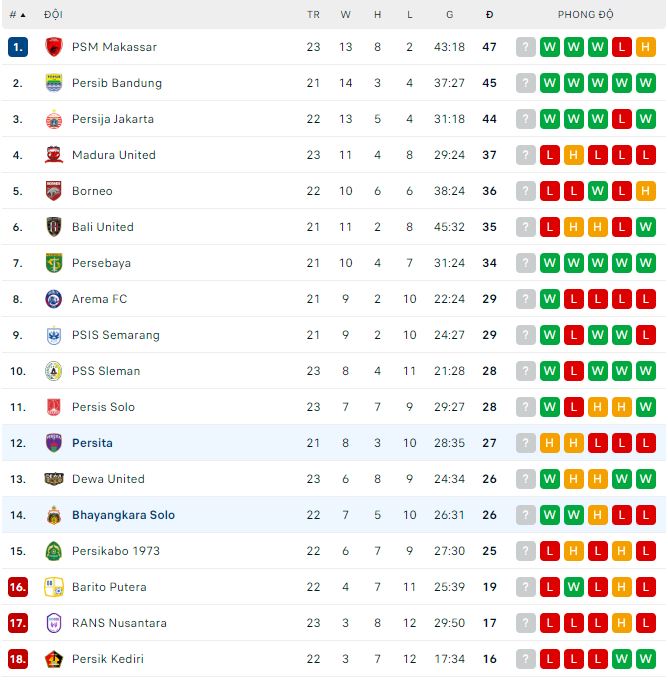Click the first red L result for Madura United

[550, 155]
